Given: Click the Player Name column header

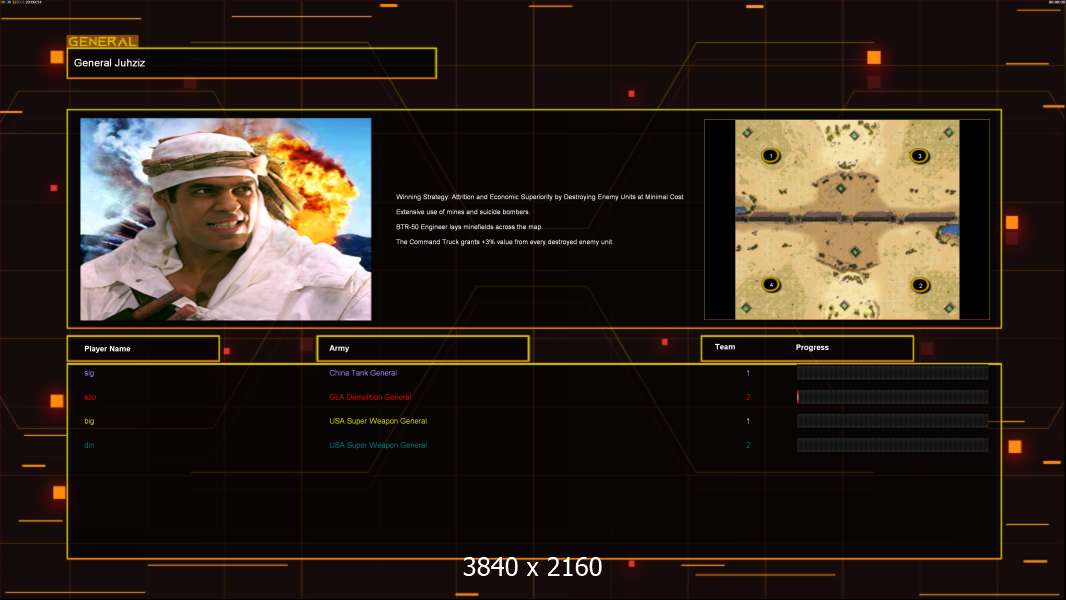Looking at the screenshot, I should pyautogui.click(x=143, y=348).
